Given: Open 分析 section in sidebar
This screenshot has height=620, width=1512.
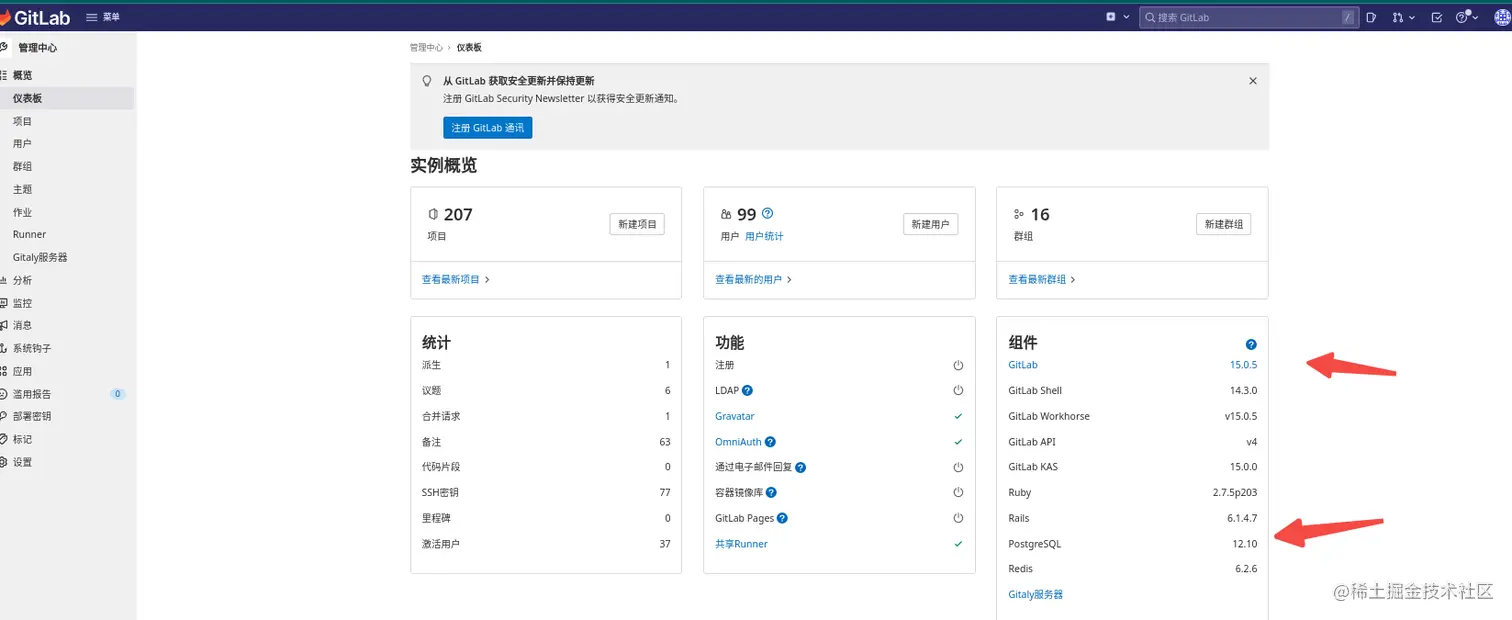Looking at the screenshot, I should point(22,280).
